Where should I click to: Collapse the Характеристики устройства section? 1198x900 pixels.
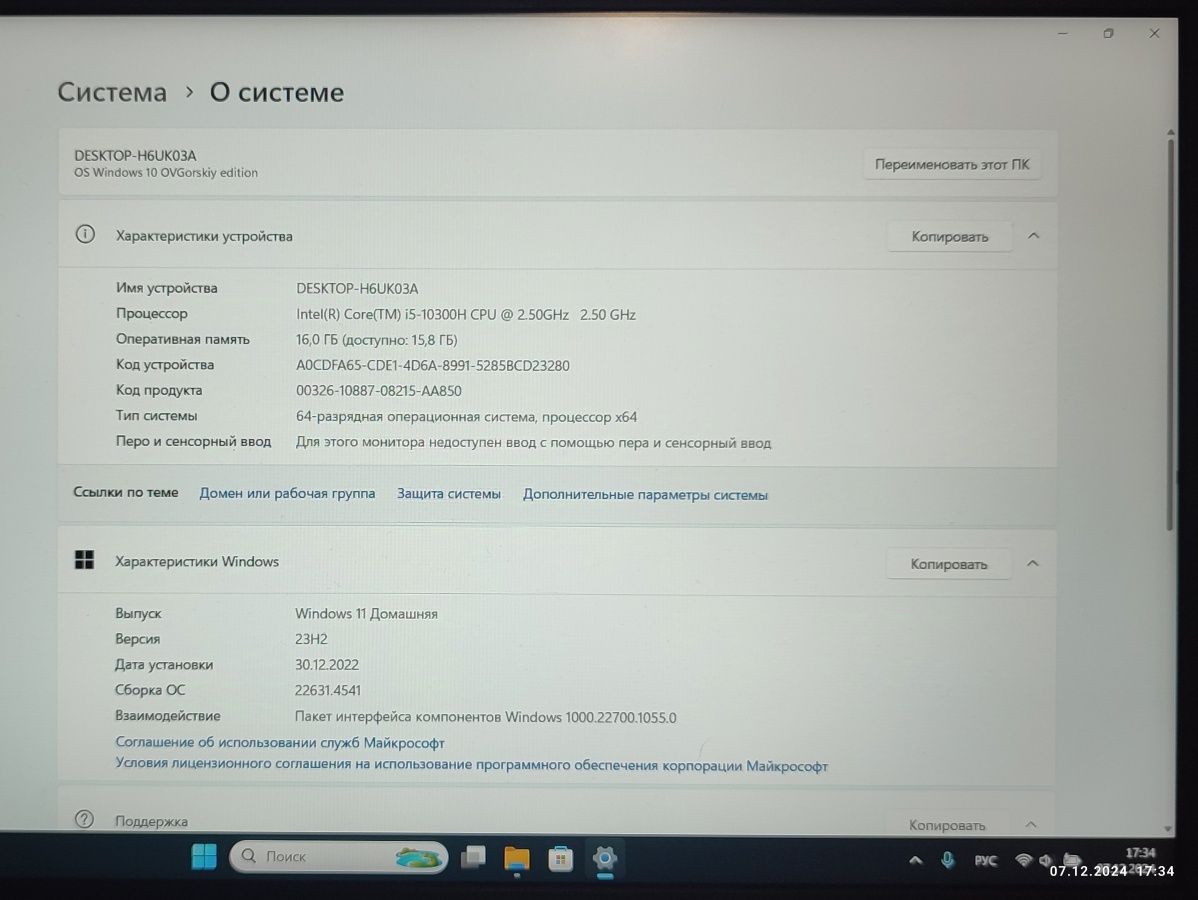coord(1034,236)
